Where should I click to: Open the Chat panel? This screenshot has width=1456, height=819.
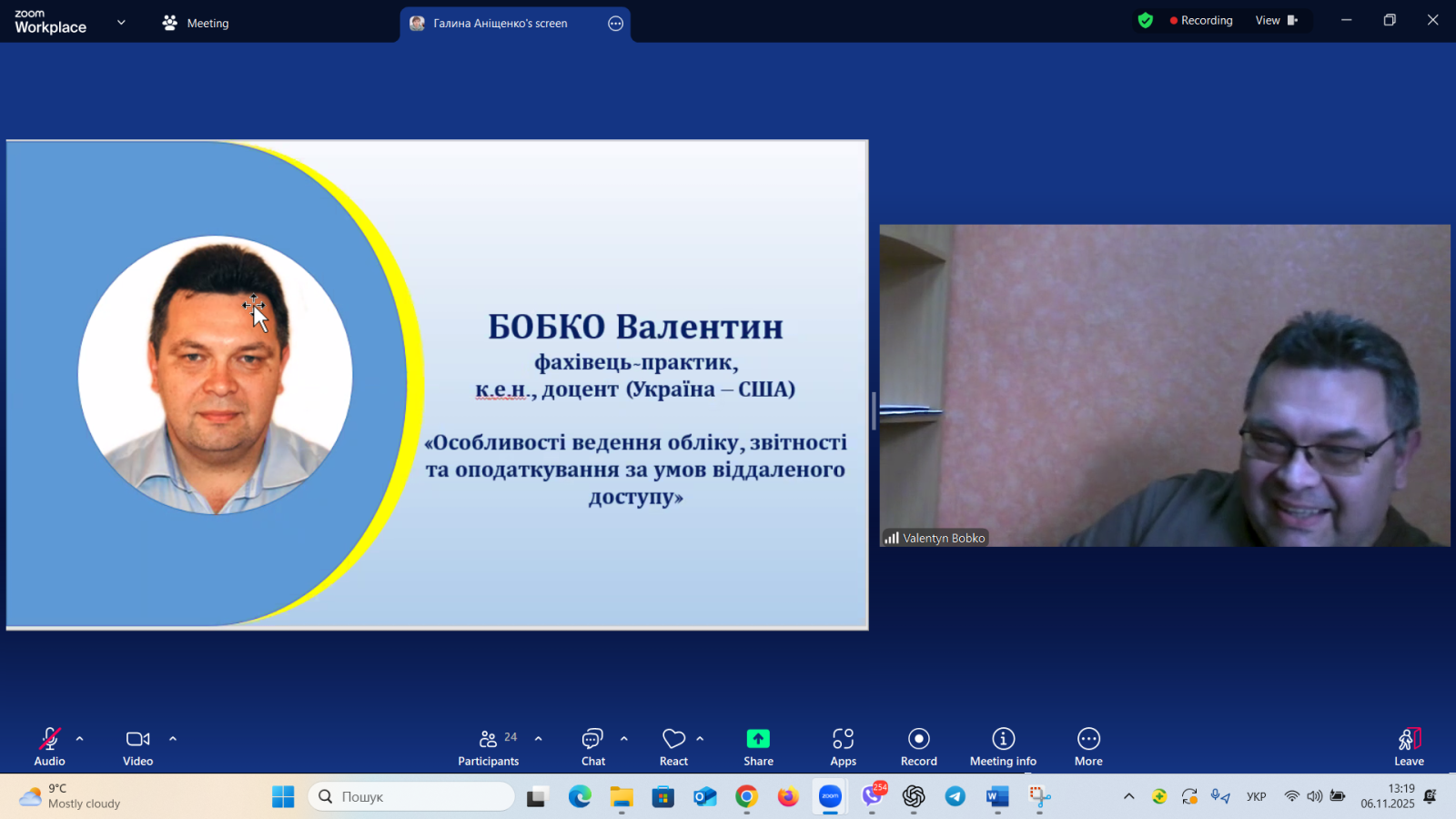click(x=592, y=746)
